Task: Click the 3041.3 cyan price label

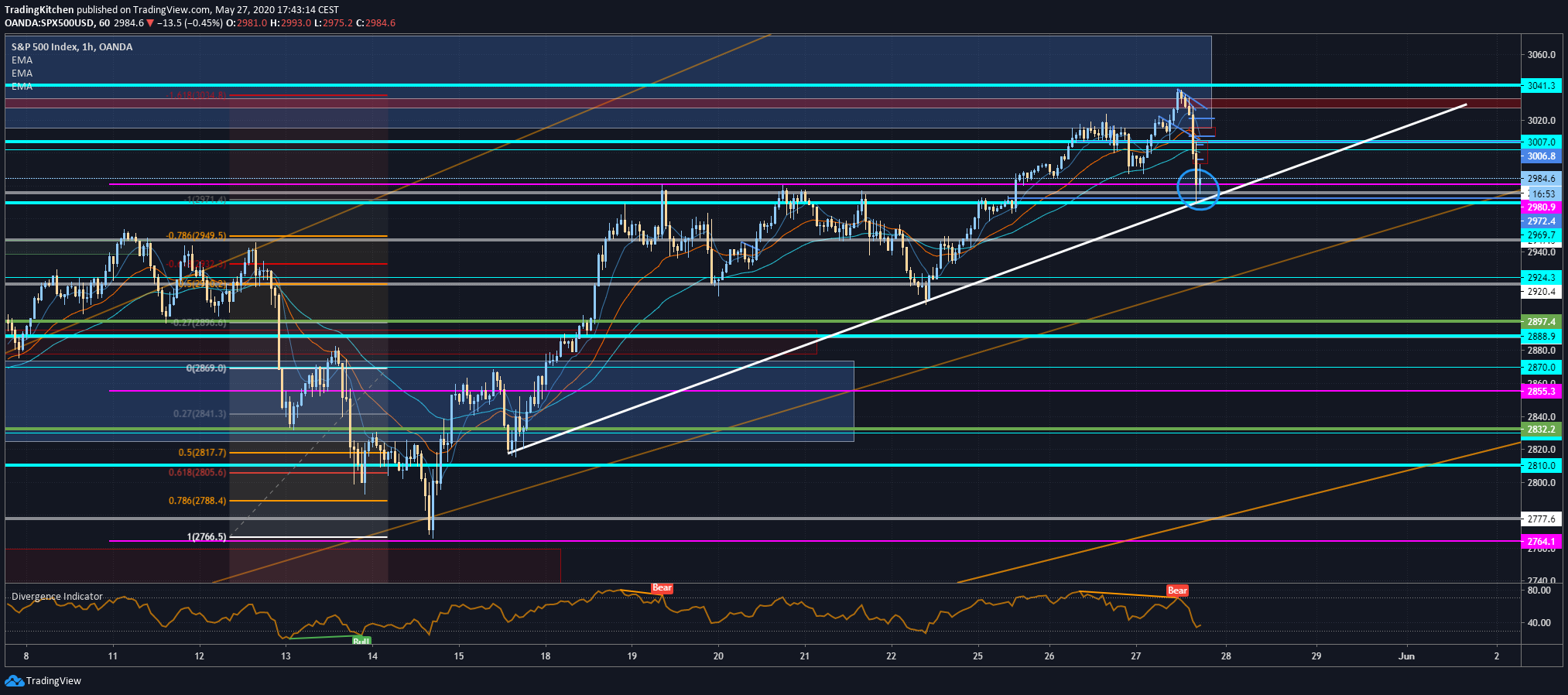Action: 1541,86
